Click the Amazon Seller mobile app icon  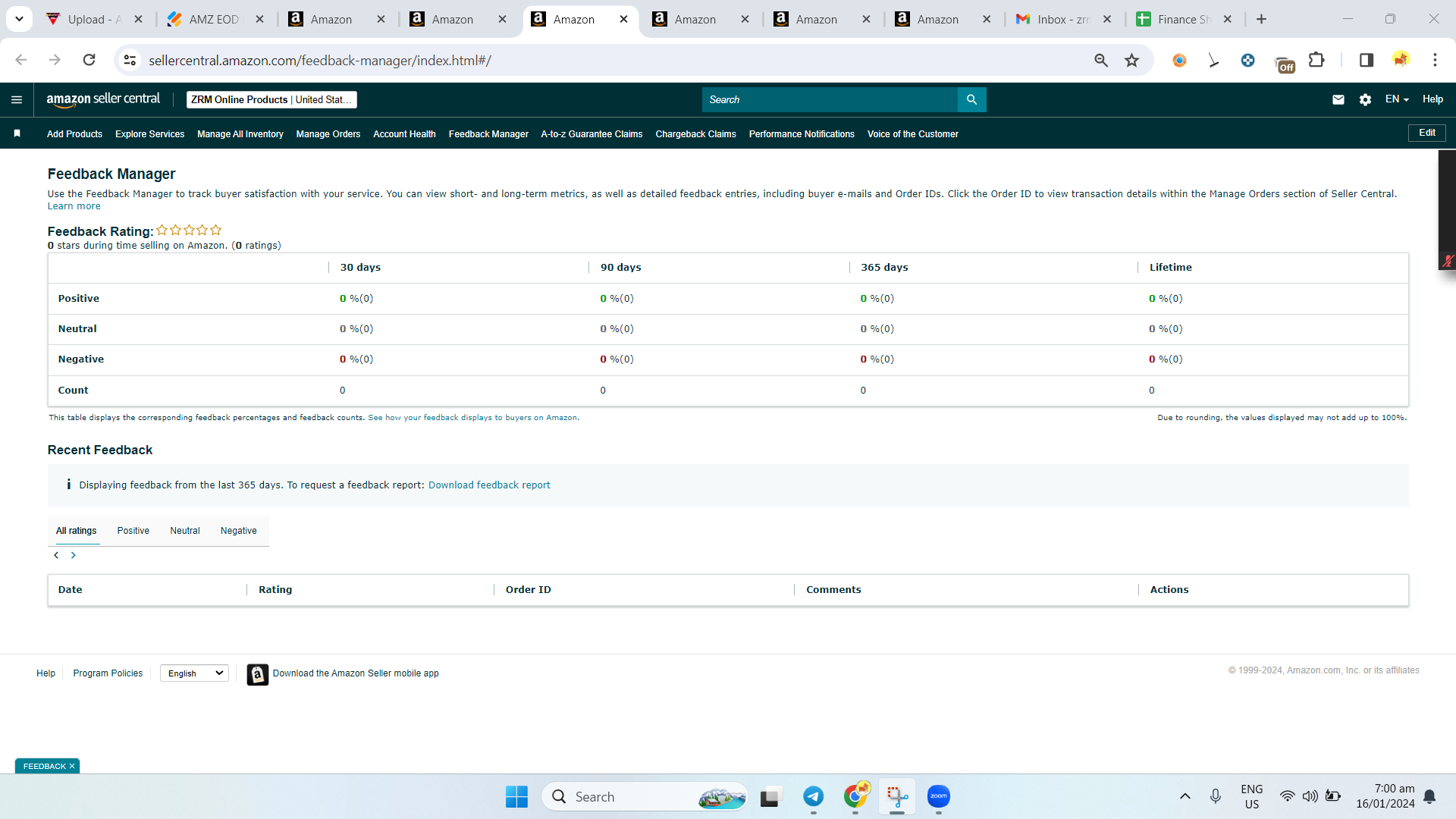(x=257, y=674)
